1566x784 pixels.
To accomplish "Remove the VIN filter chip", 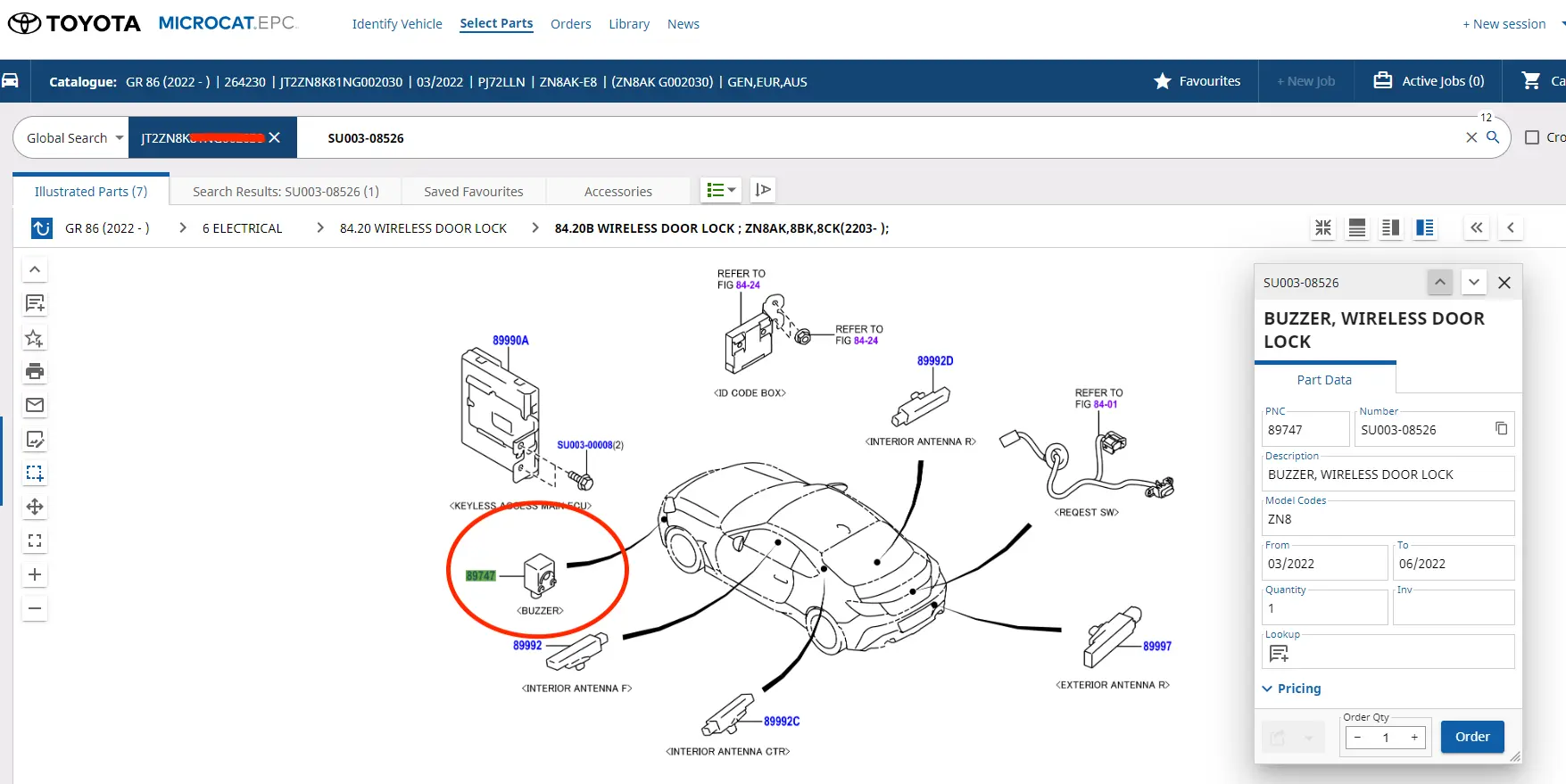I will coord(275,137).
